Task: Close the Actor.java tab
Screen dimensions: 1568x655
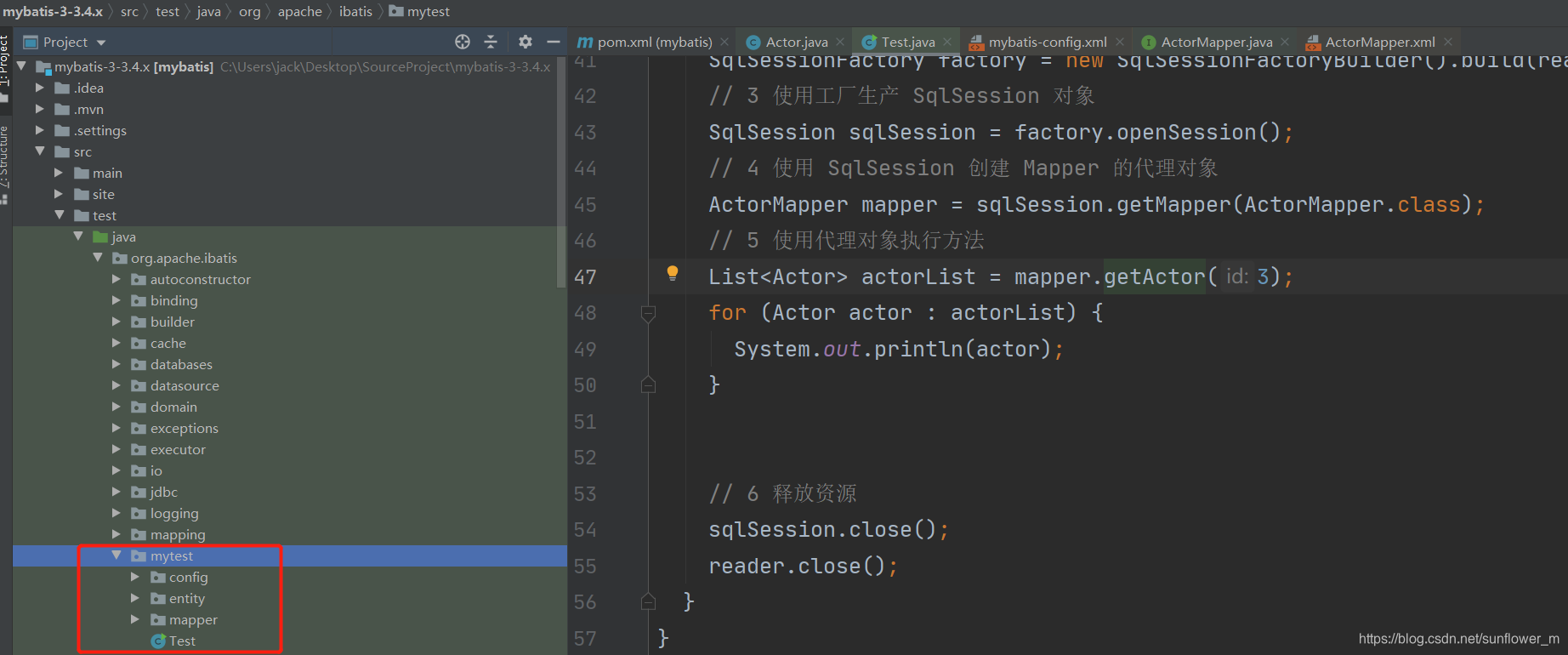Action: pyautogui.click(x=840, y=42)
